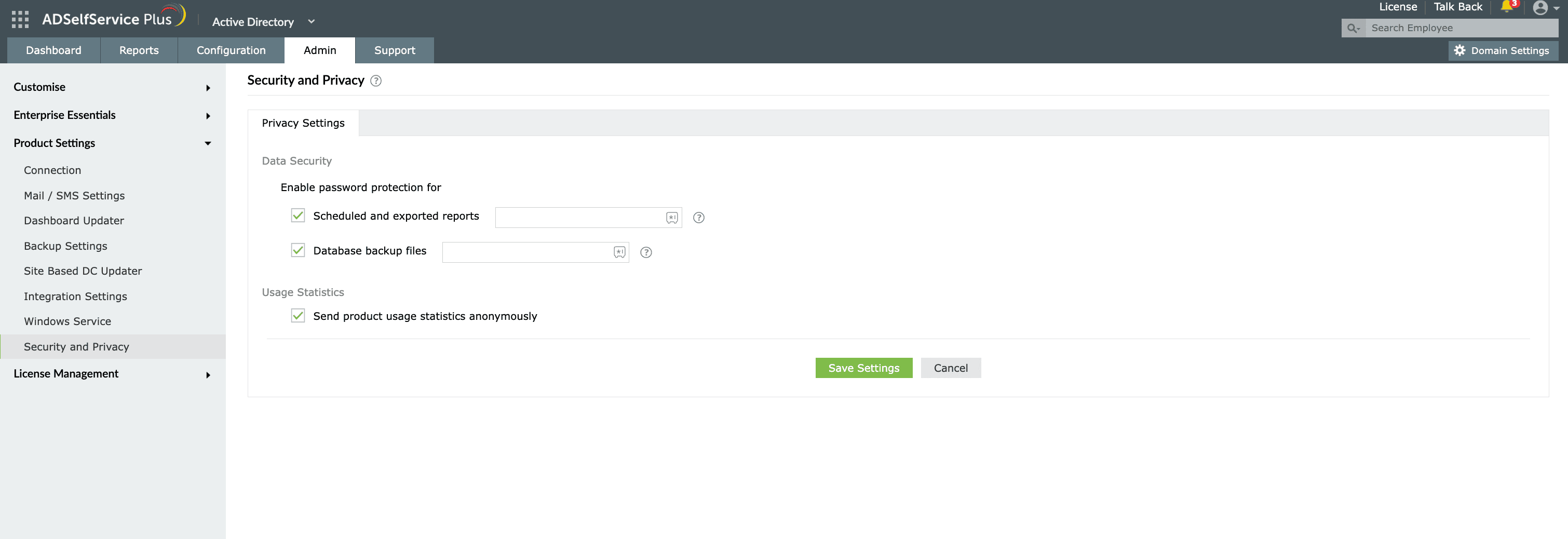This screenshot has width=1568, height=539.
Task: Open the Configuration tab
Action: click(x=231, y=50)
